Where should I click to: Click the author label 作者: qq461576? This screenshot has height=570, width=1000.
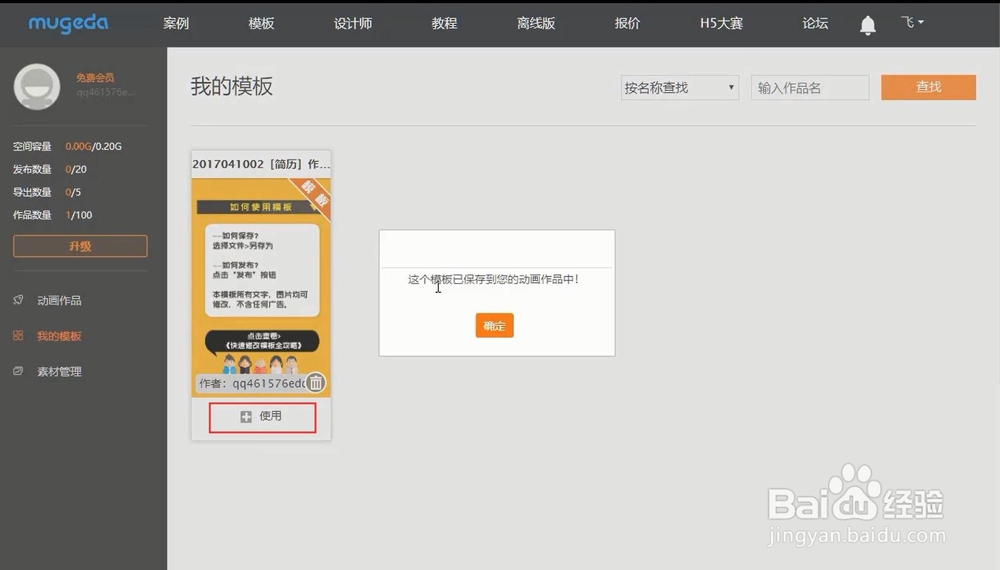(252, 383)
